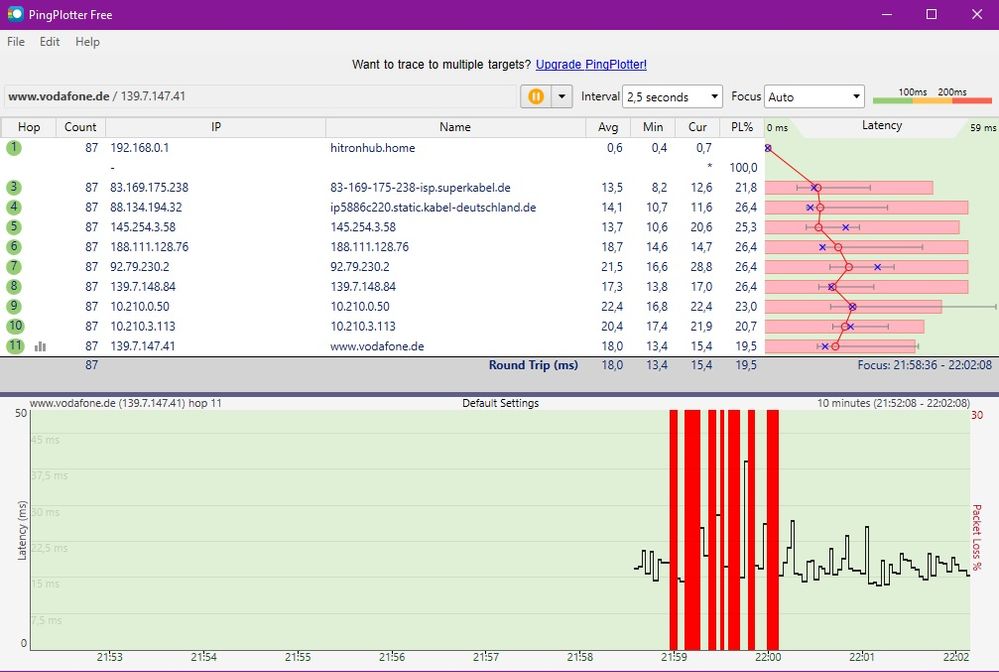Click the hop 11 green circle icon

point(15,346)
